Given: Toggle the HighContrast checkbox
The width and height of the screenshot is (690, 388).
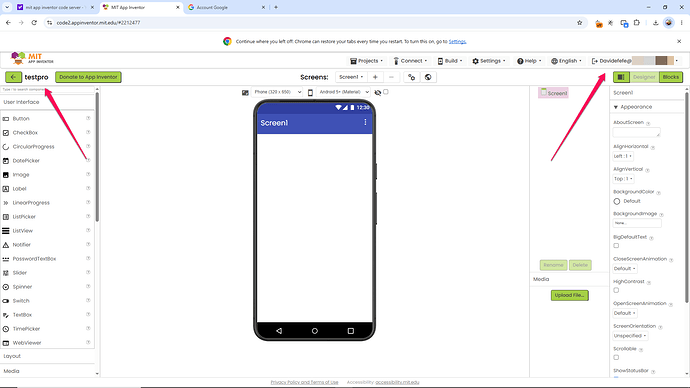Looking at the screenshot, I should 616,290.
